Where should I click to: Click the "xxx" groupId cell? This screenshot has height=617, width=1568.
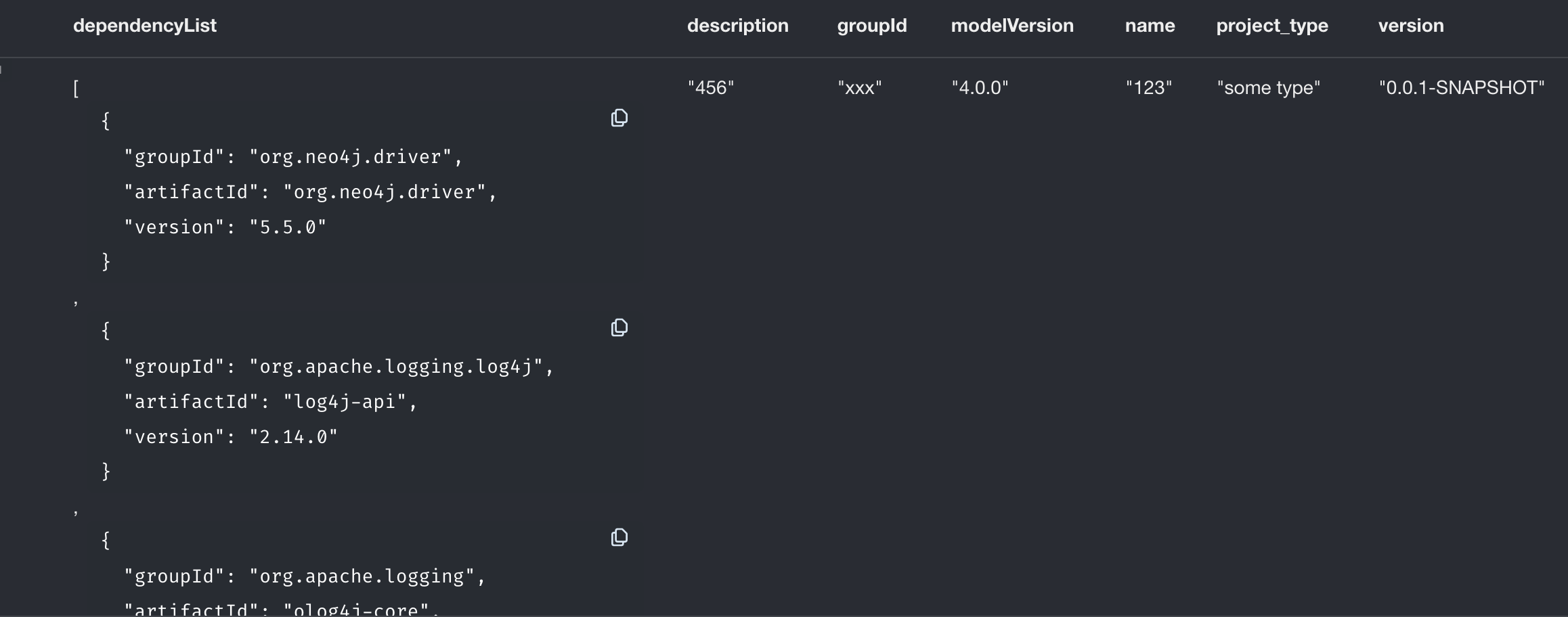pos(860,88)
